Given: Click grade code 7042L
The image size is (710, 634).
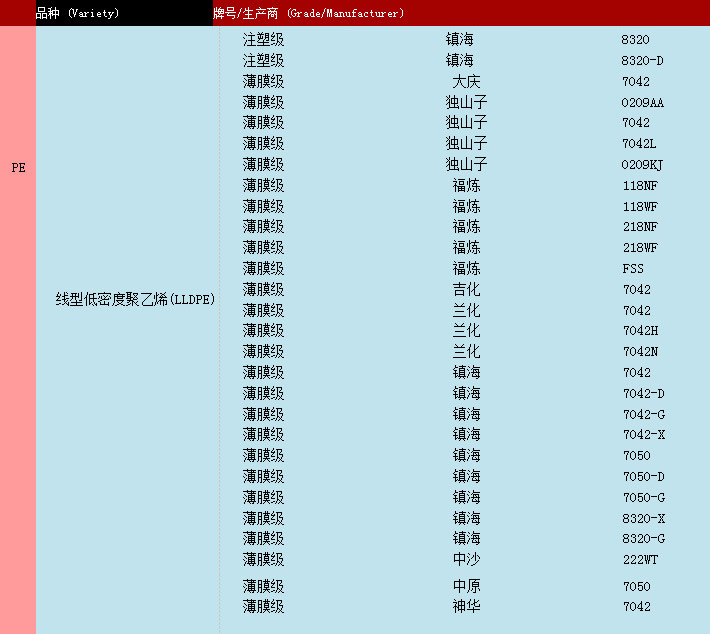Looking at the screenshot, I should tap(639, 144).
